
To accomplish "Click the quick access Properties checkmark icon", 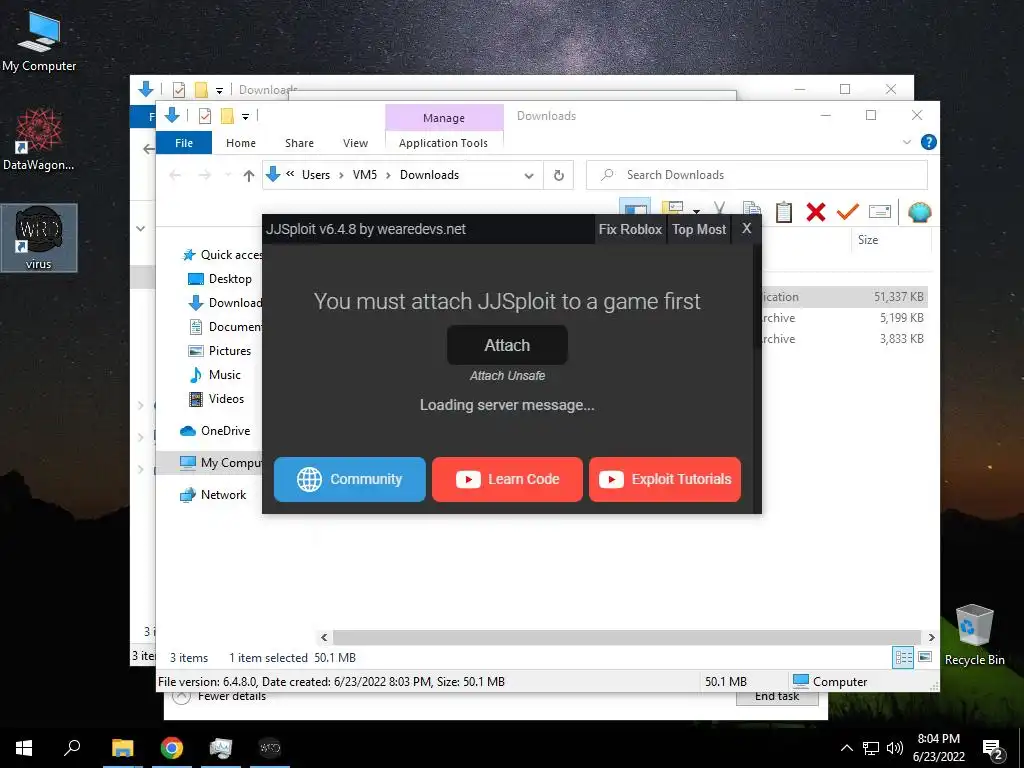I will tap(205, 116).
